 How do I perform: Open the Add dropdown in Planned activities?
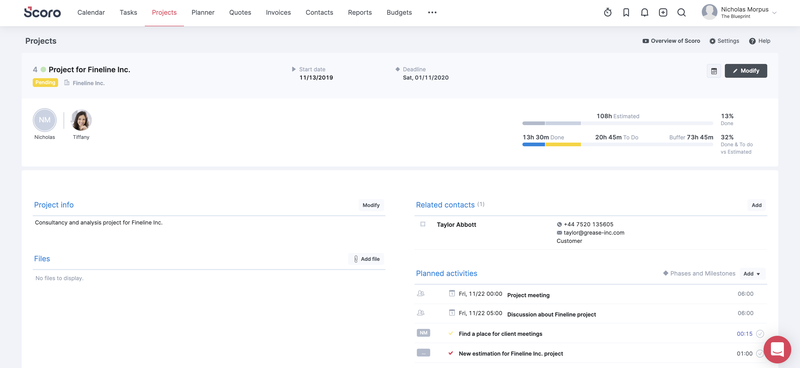[x=752, y=274]
